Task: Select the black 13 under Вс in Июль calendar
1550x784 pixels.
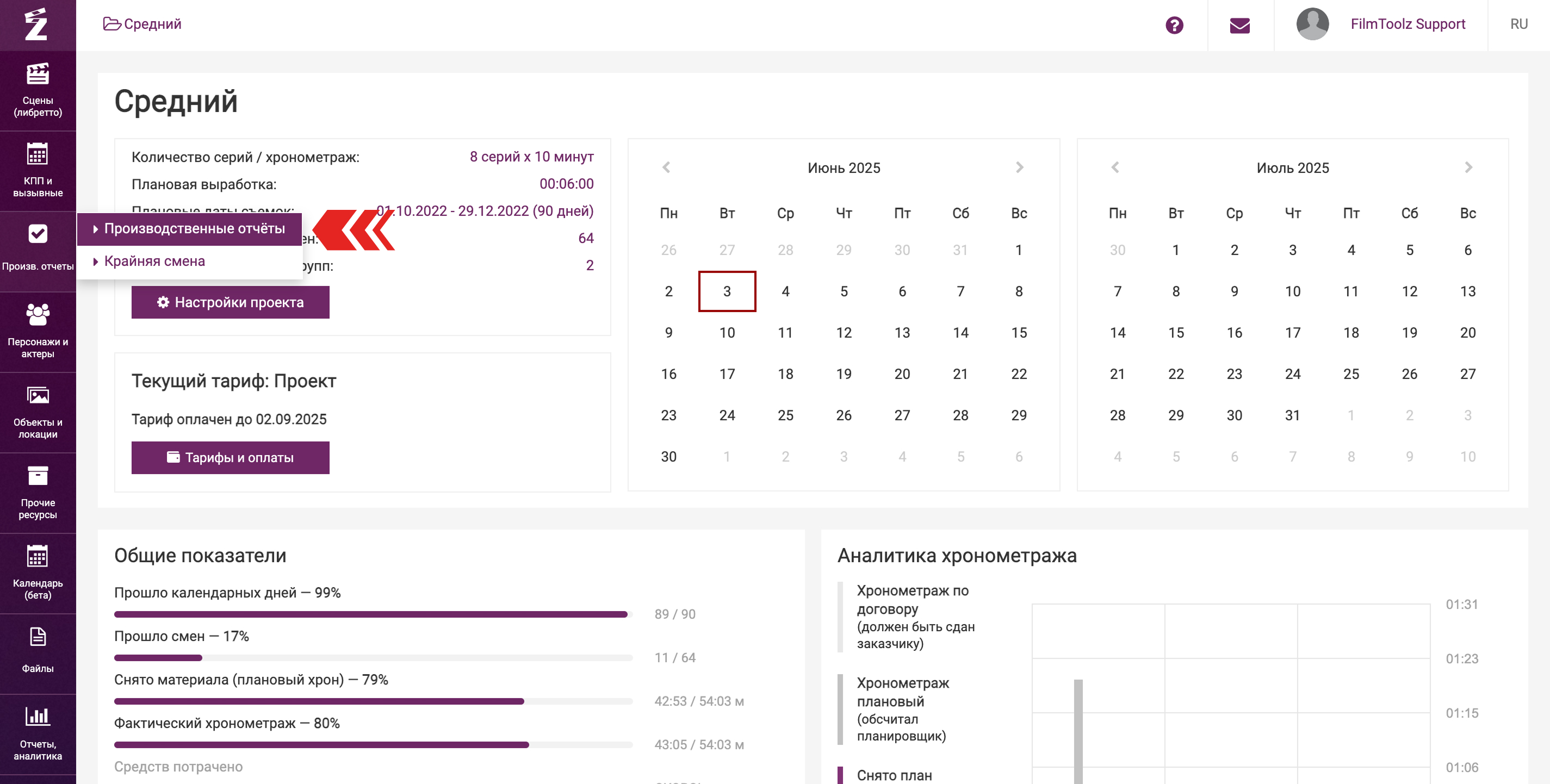Action: 1467,291
